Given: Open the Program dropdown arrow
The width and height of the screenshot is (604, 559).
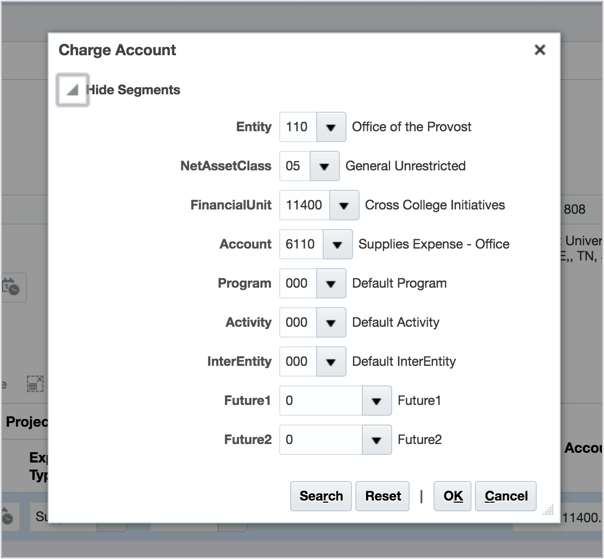Looking at the screenshot, I should pos(331,283).
